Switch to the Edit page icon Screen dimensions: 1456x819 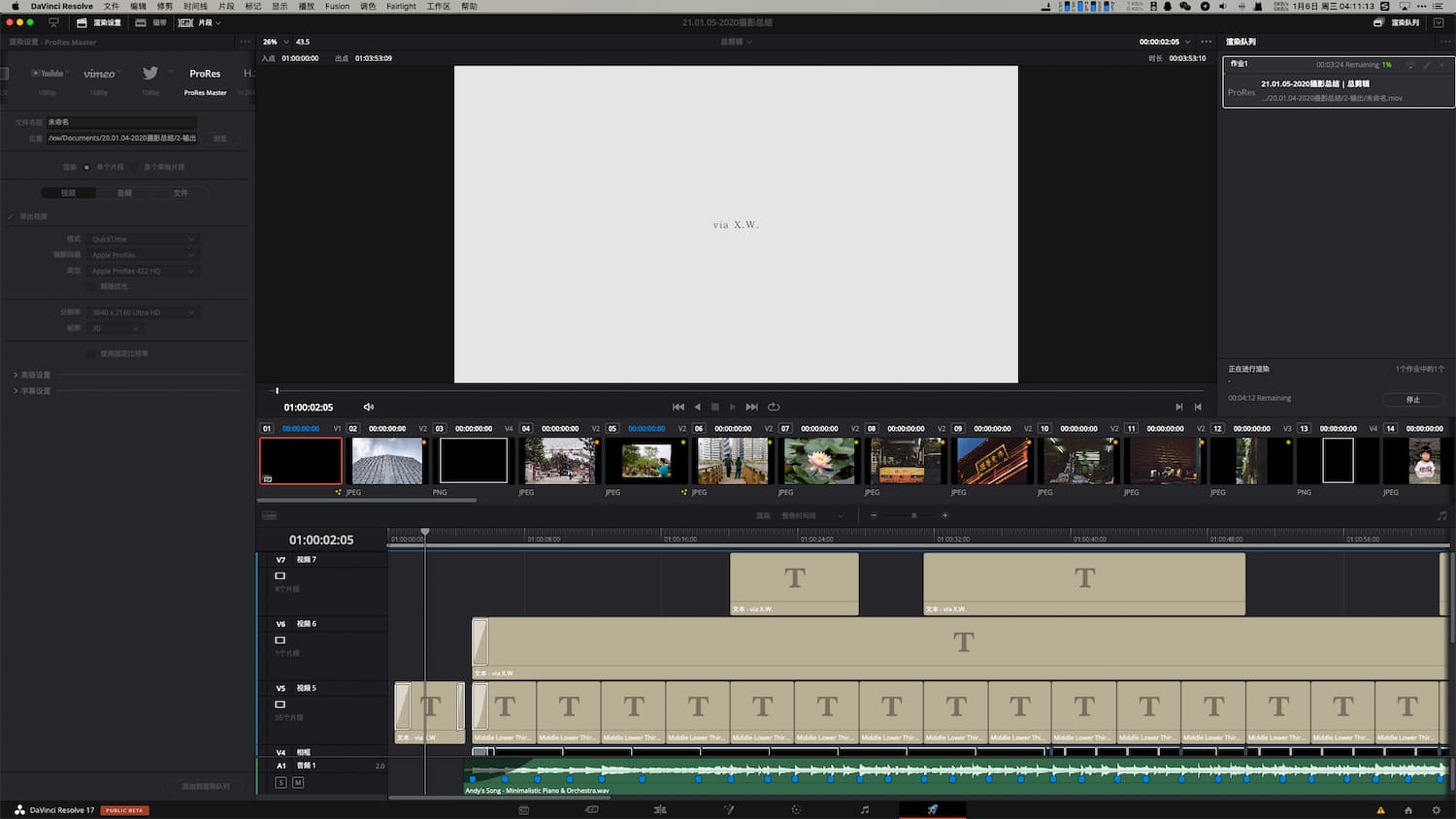coord(660,808)
